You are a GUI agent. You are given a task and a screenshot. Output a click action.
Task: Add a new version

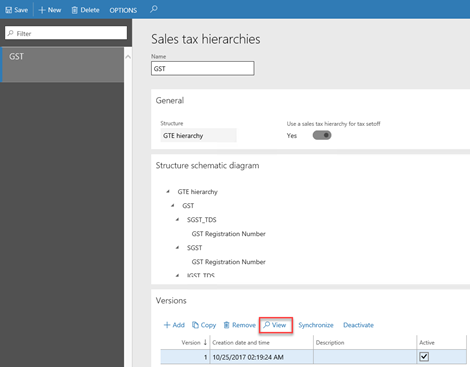tap(174, 325)
